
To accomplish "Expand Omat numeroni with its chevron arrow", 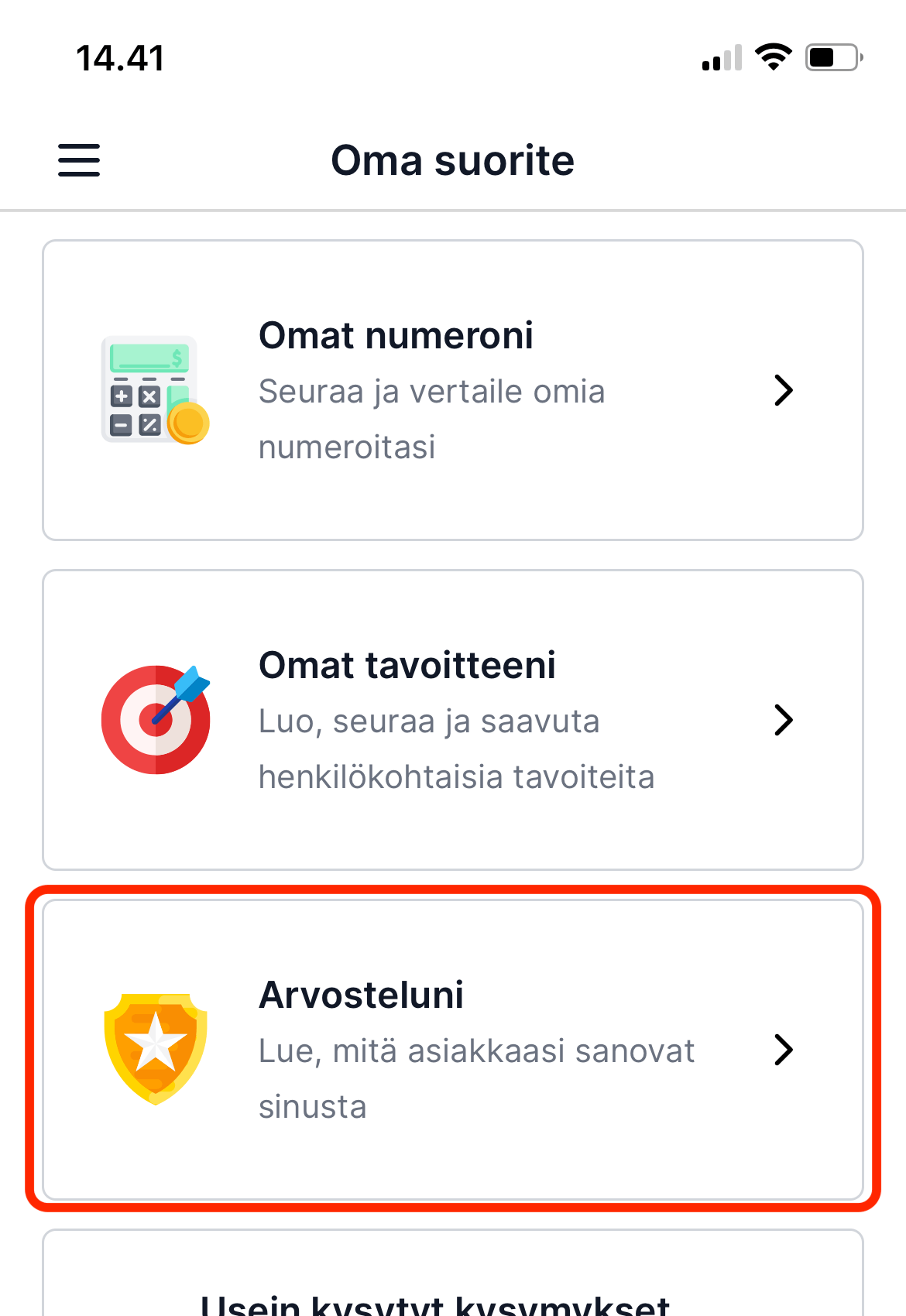I will (x=784, y=390).
